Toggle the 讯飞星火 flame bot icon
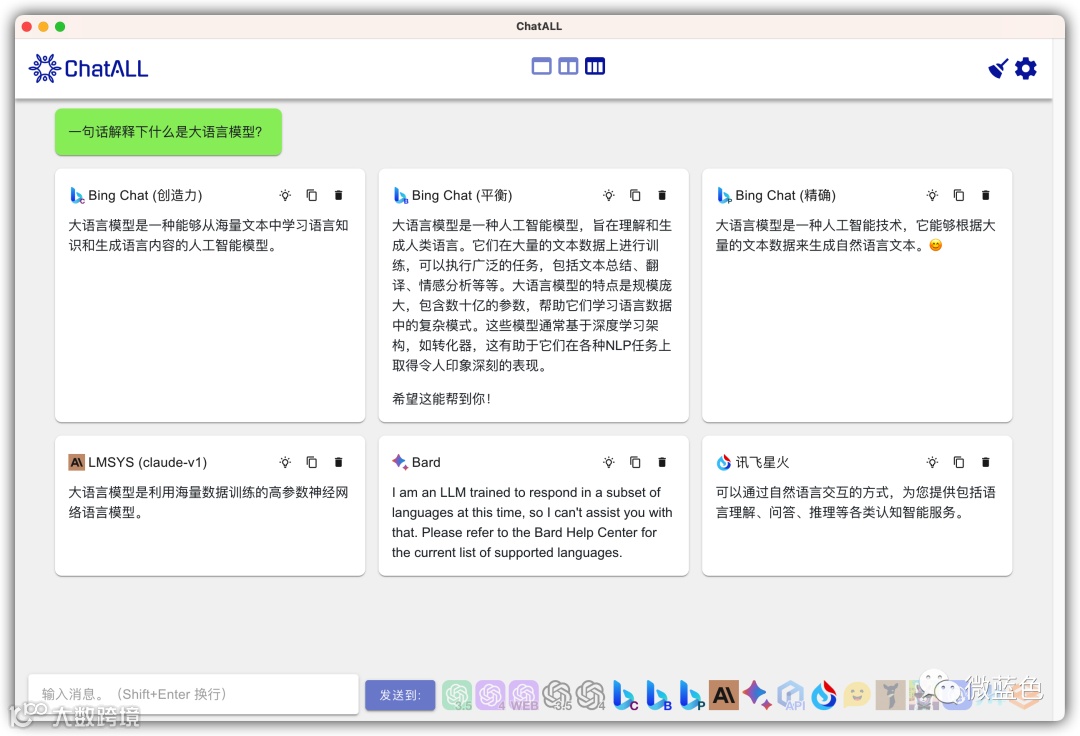This screenshot has width=1080, height=736. (x=824, y=695)
